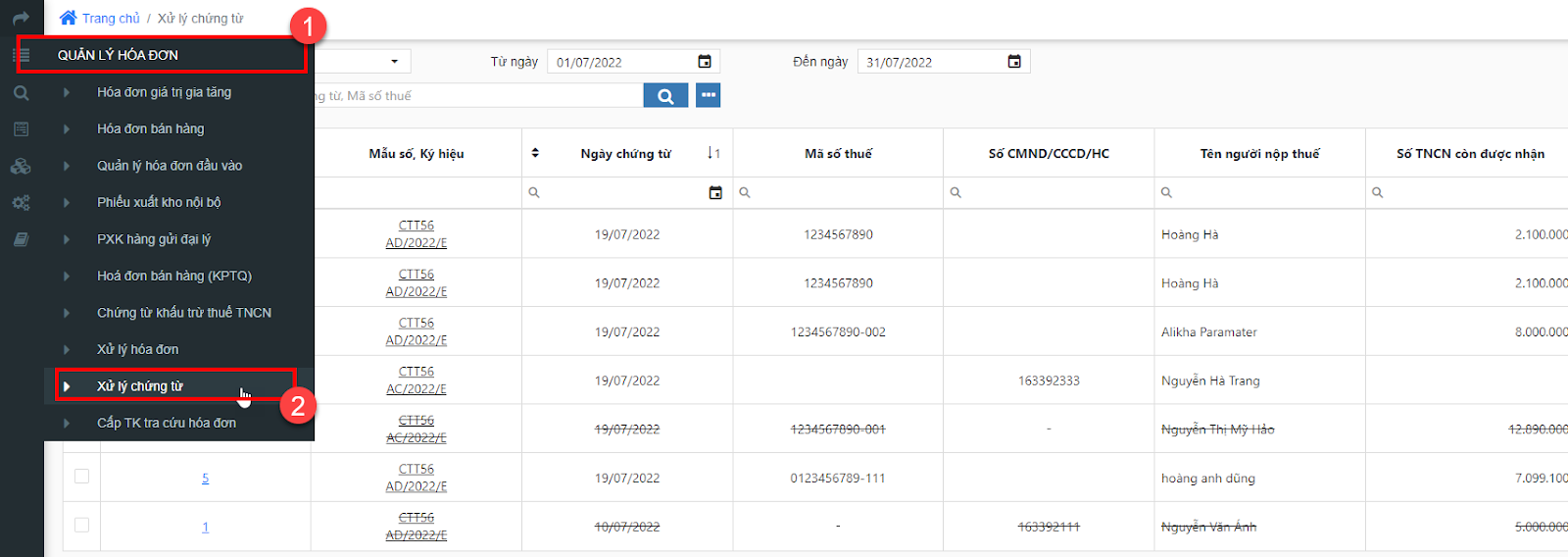
Task: Click Xử lý chứng từ breadcrumb text
Action: pos(200,18)
